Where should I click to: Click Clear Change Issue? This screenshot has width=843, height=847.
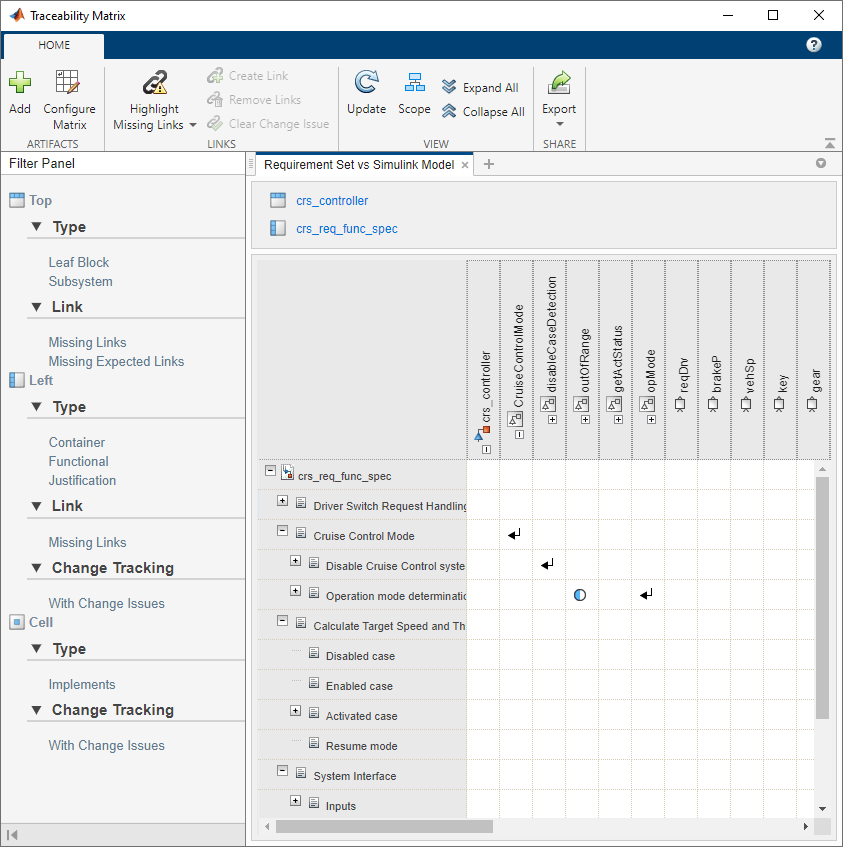point(268,124)
